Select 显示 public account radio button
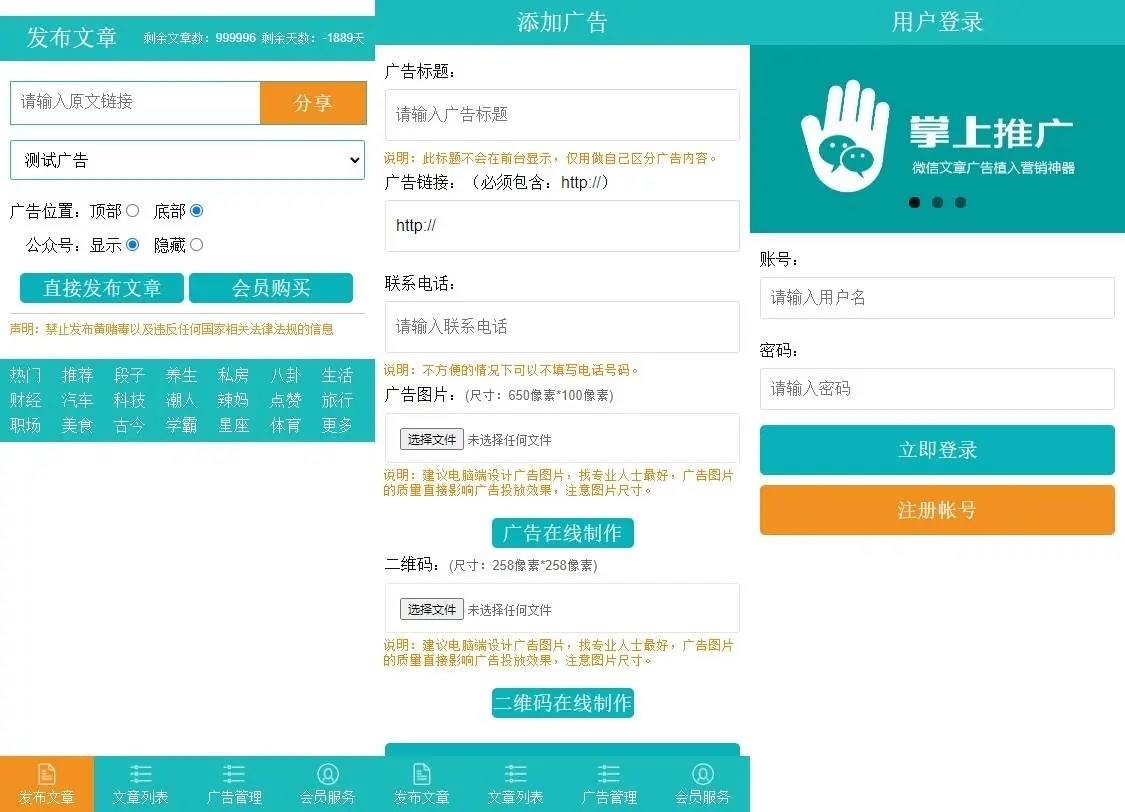 coord(133,245)
